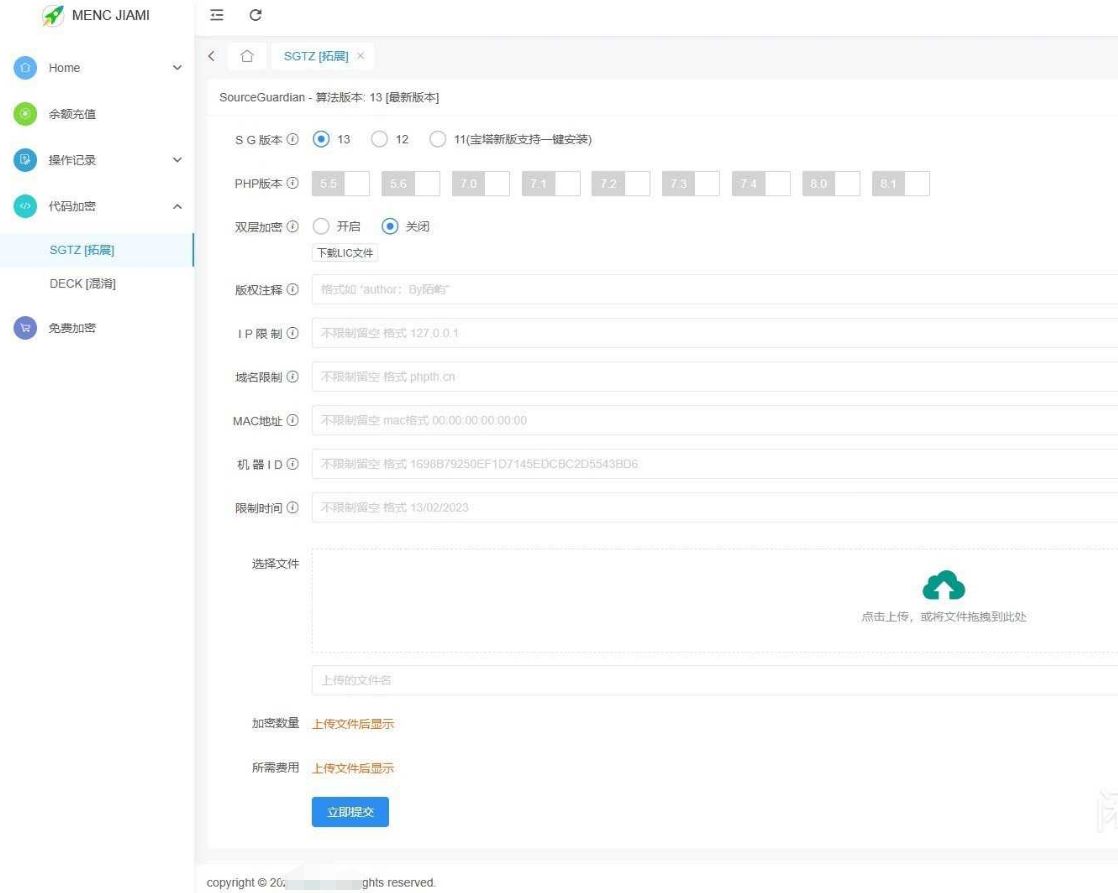Enable 双层加密 by selecting 开启

[x=321, y=226]
